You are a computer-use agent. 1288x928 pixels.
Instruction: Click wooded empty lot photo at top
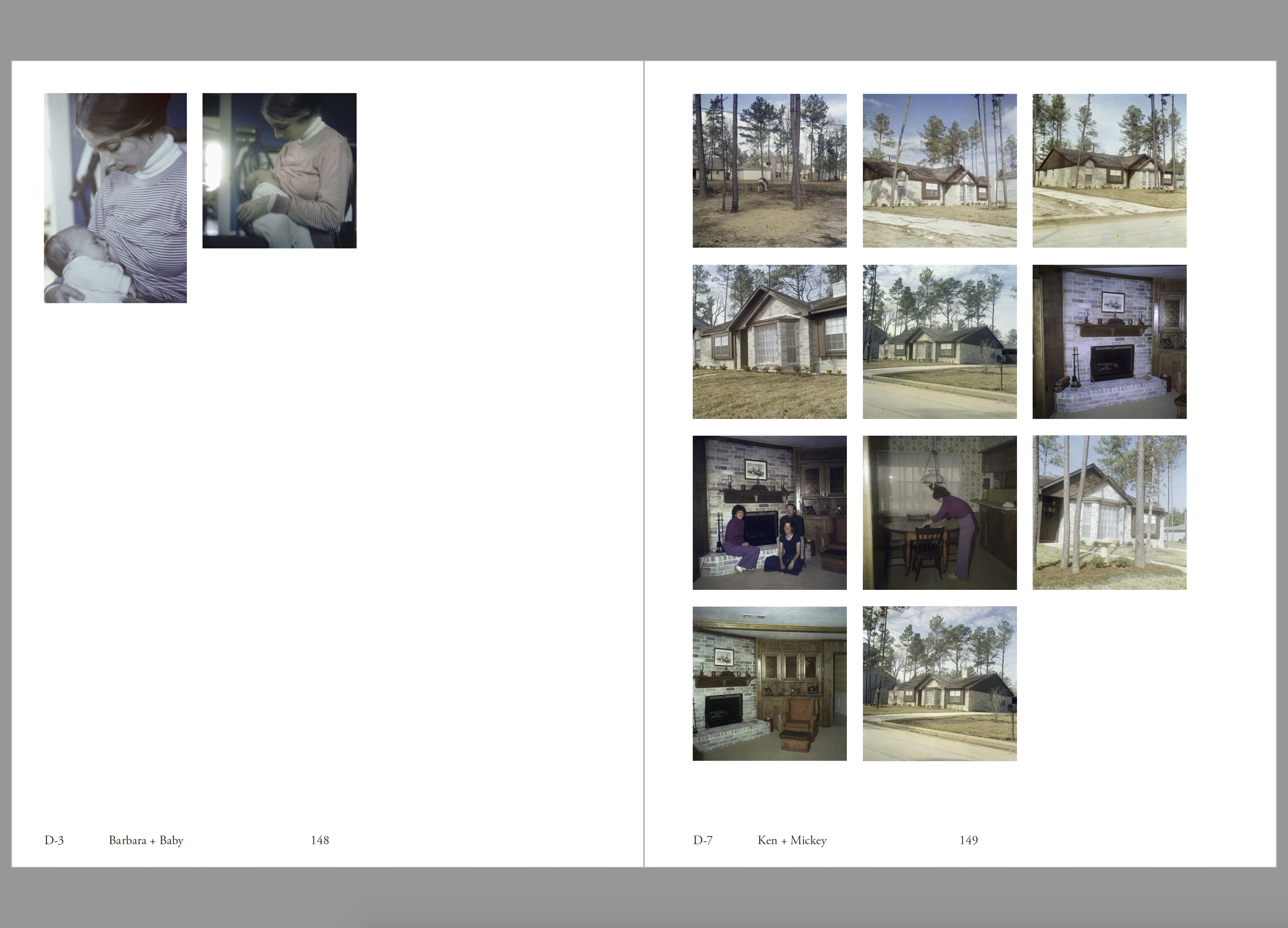point(769,171)
